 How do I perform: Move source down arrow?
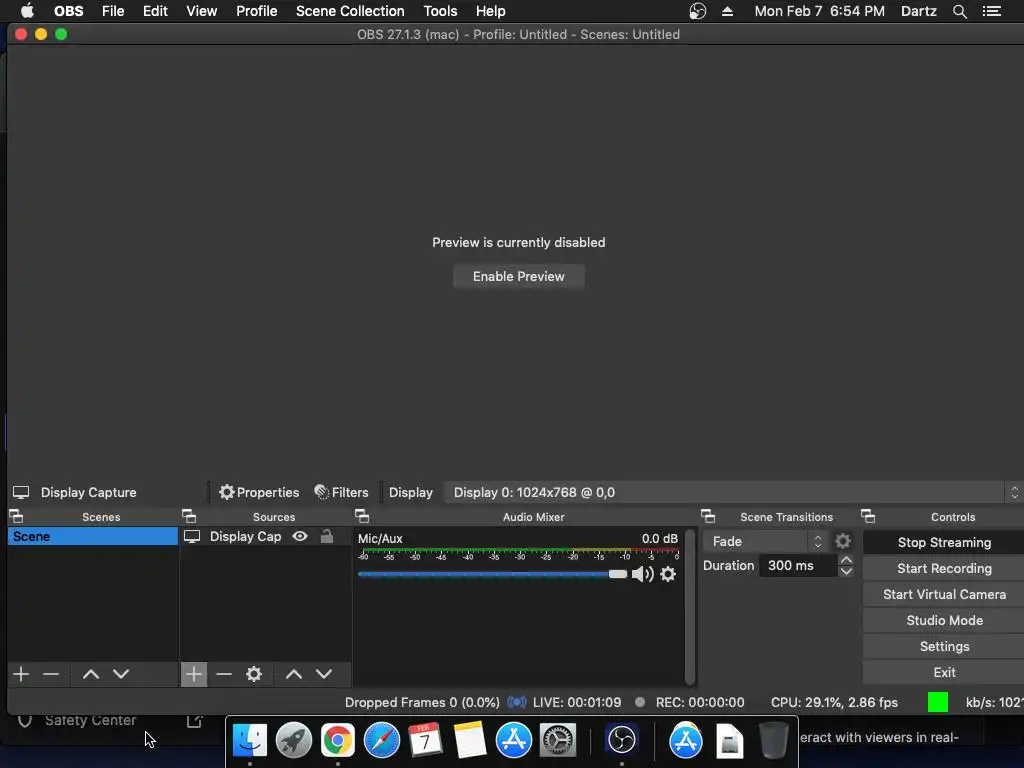point(324,674)
